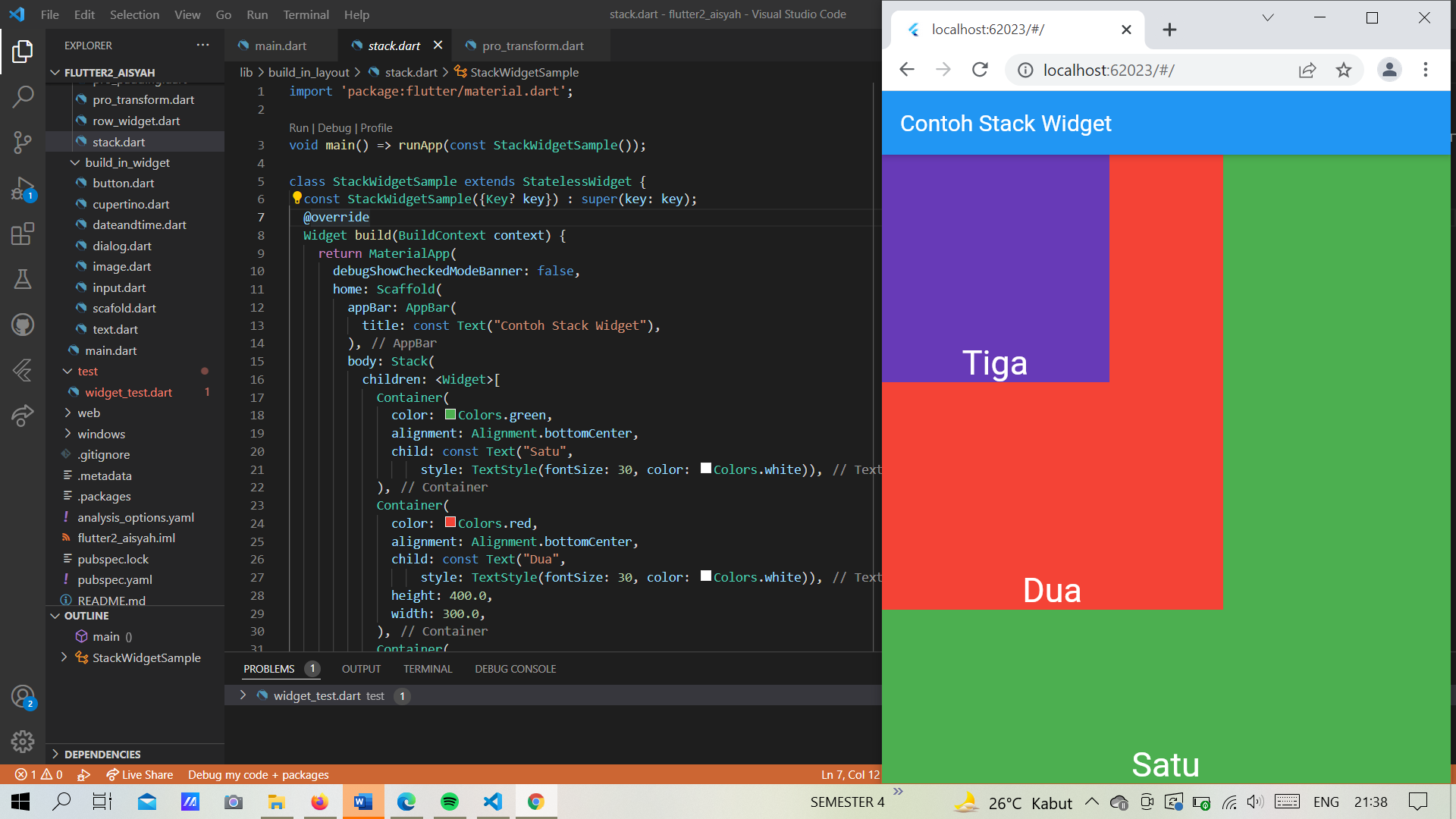Open the Search panel in the sidebar
Screen dimensions: 1456x819
pos(24,98)
